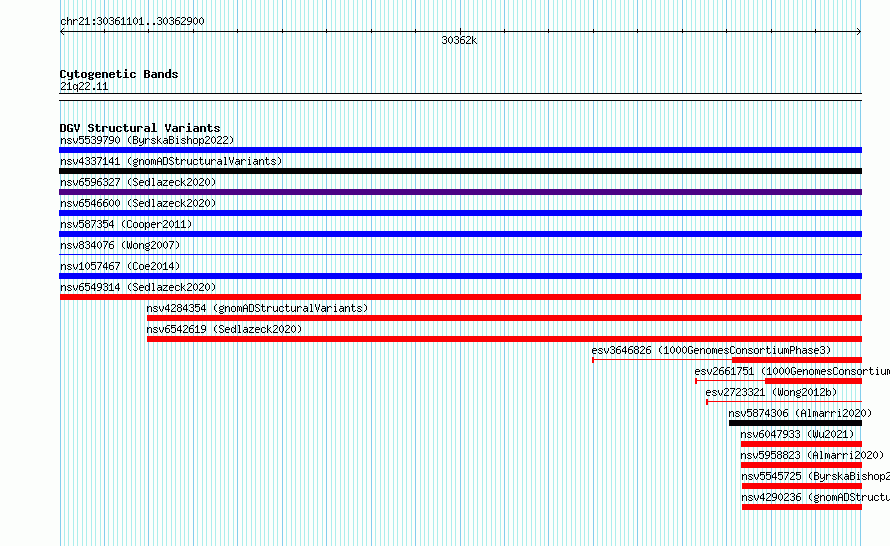
Task: Open the nsv6549314 (Sedlazeck2020) label
Action: coord(138,287)
